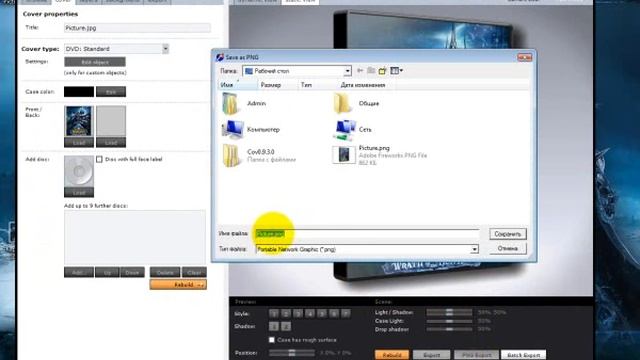Adjust the Case Light slider
The image size is (640, 360).
449,321
